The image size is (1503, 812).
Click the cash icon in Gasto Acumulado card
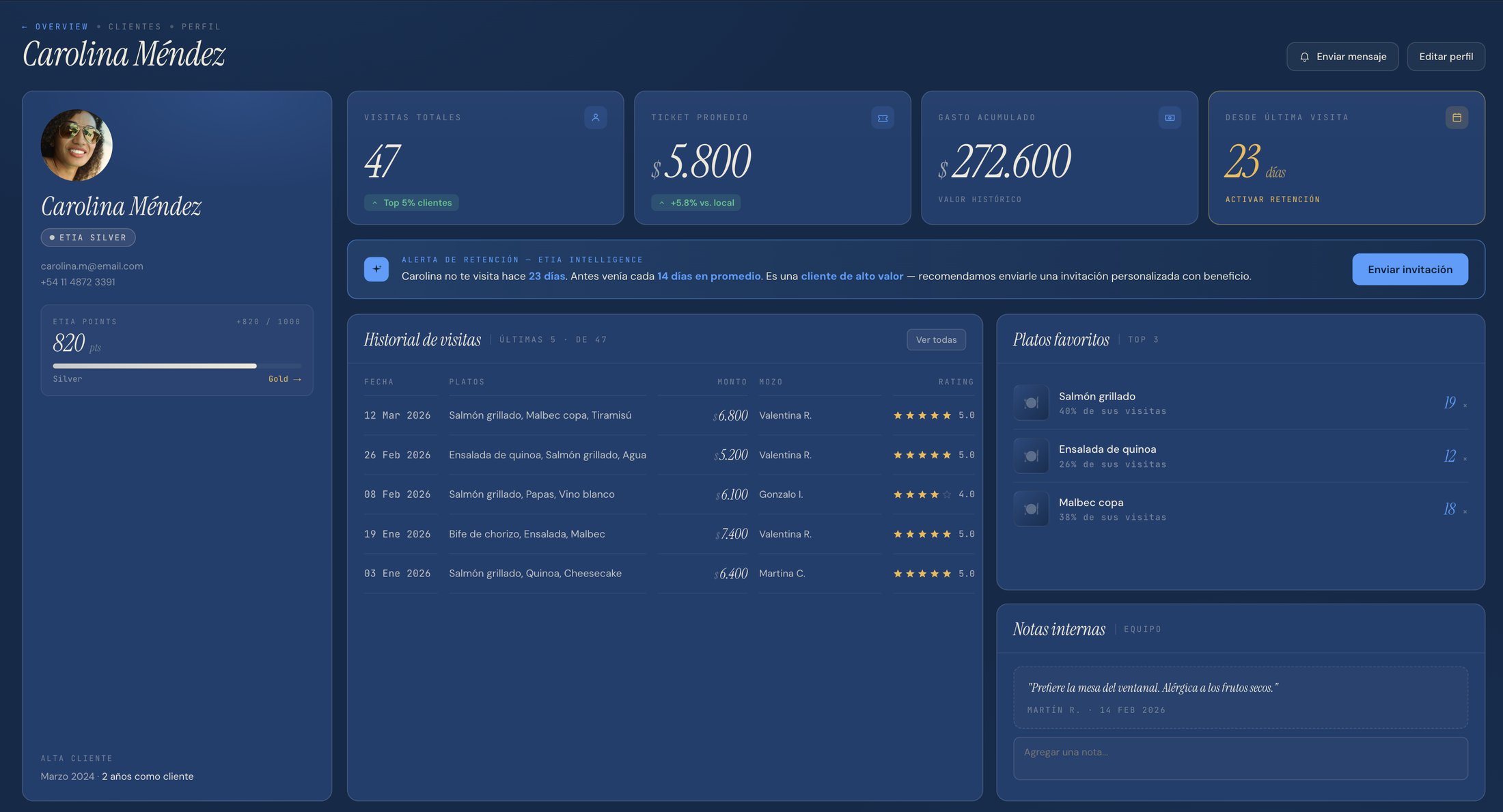pyautogui.click(x=1169, y=117)
